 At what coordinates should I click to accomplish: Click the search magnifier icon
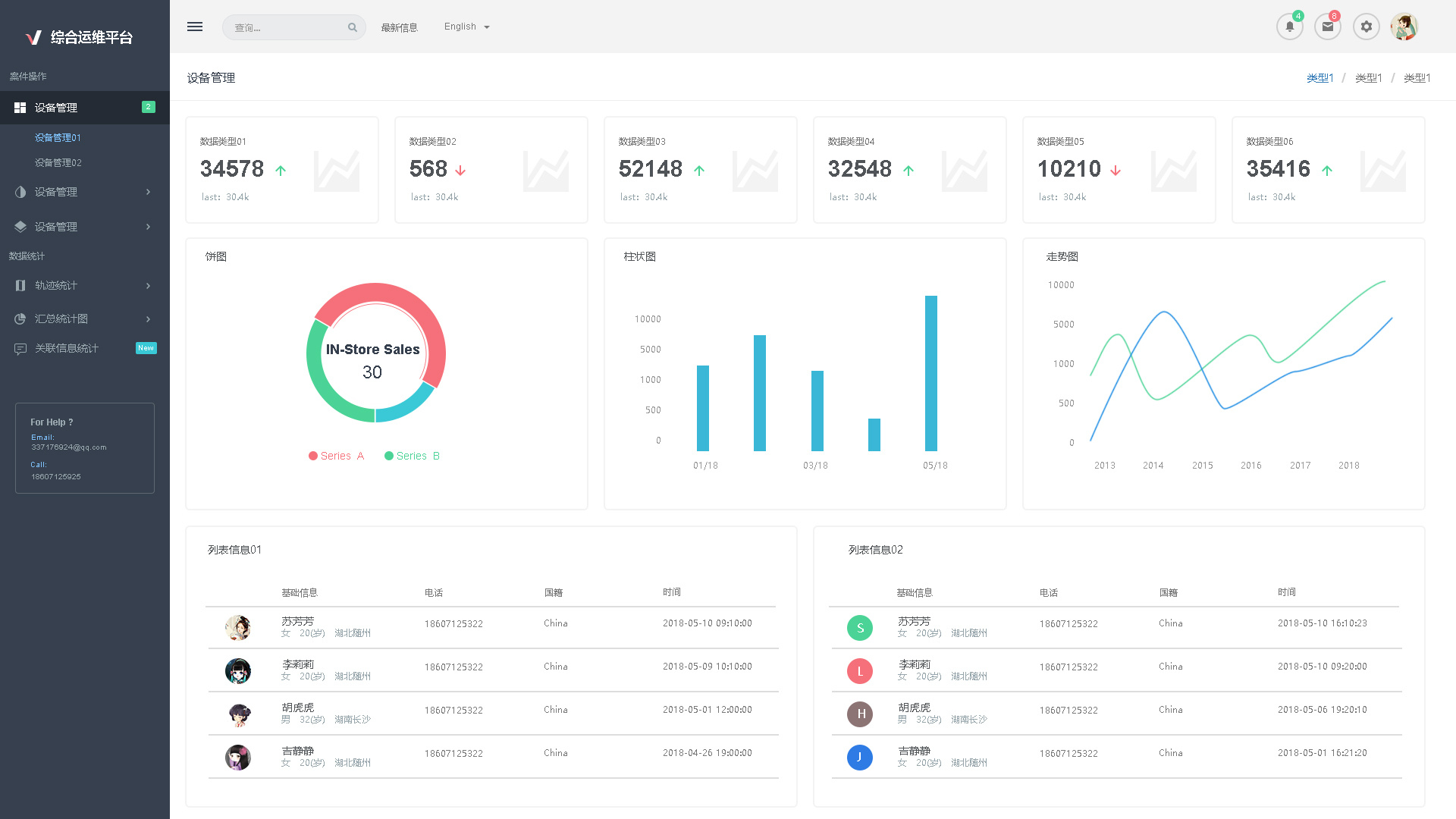click(x=353, y=28)
